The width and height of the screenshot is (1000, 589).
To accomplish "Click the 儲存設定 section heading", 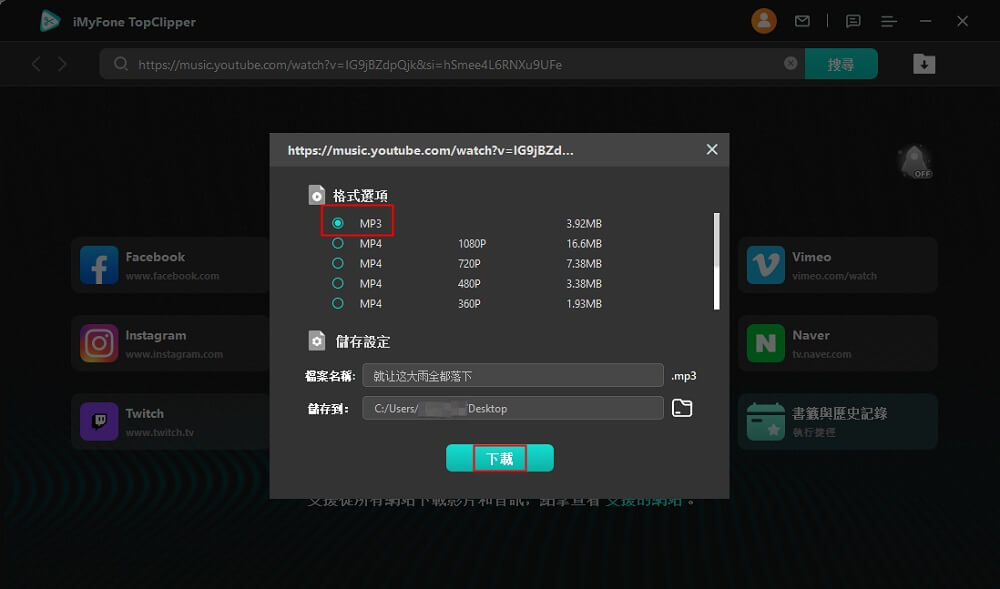I will (362, 342).
